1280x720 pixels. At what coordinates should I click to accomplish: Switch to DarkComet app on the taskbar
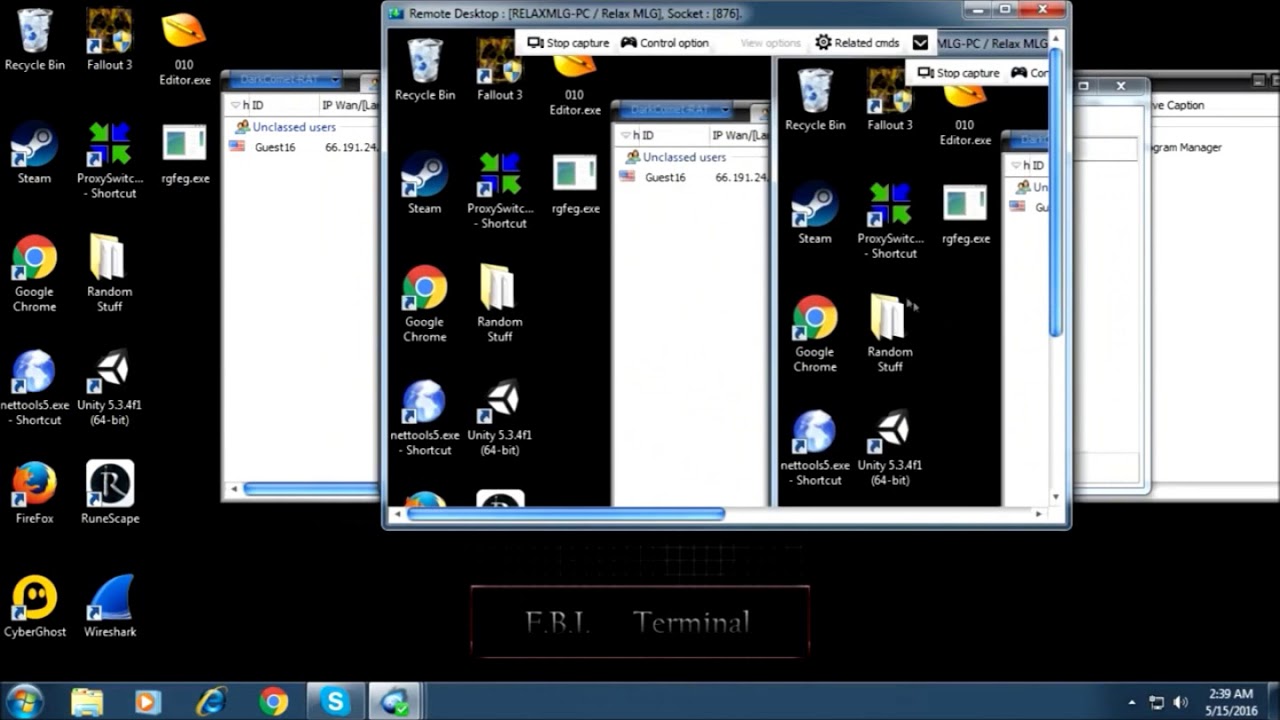pyautogui.click(x=397, y=702)
